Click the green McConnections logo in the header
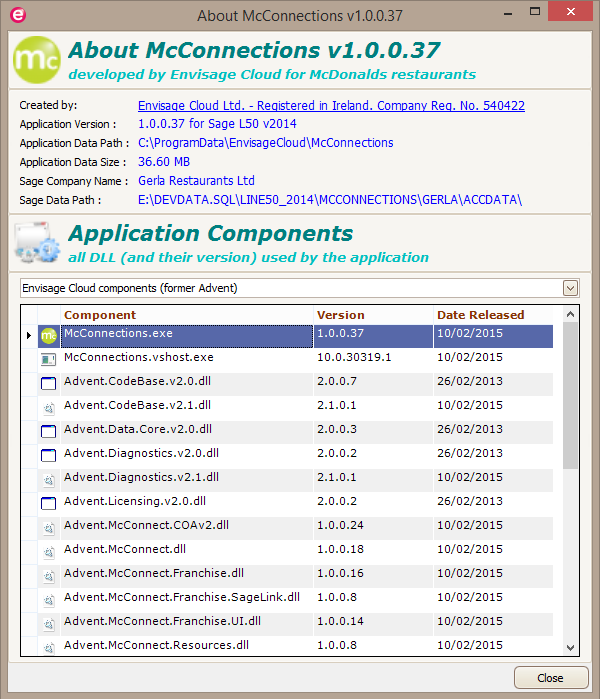Image resolution: width=600 pixels, height=699 pixels. pyautogui.click(x=37, y=60)
